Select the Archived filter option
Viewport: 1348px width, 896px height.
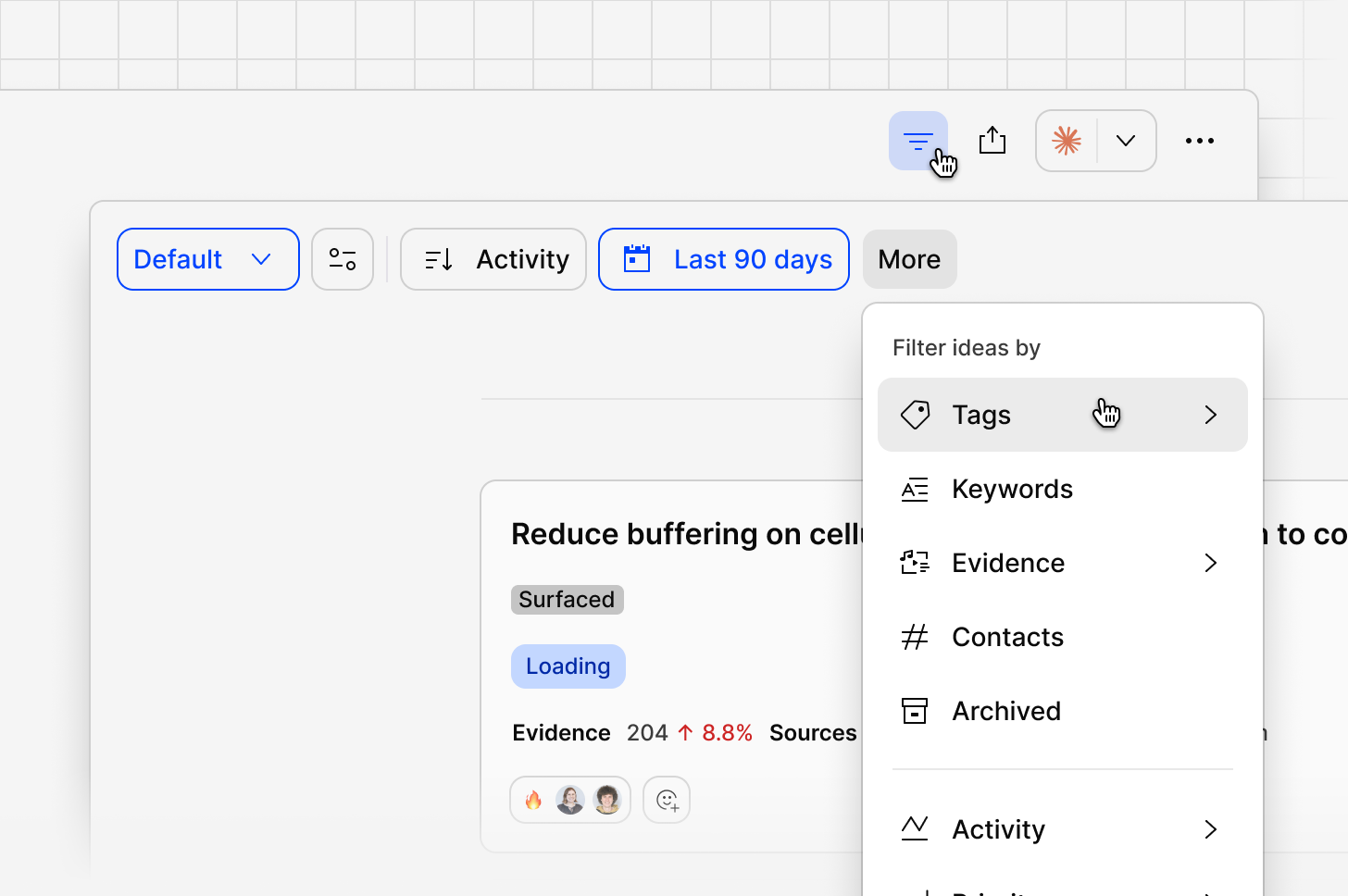pyautogui.click(x=1063, y=711)
